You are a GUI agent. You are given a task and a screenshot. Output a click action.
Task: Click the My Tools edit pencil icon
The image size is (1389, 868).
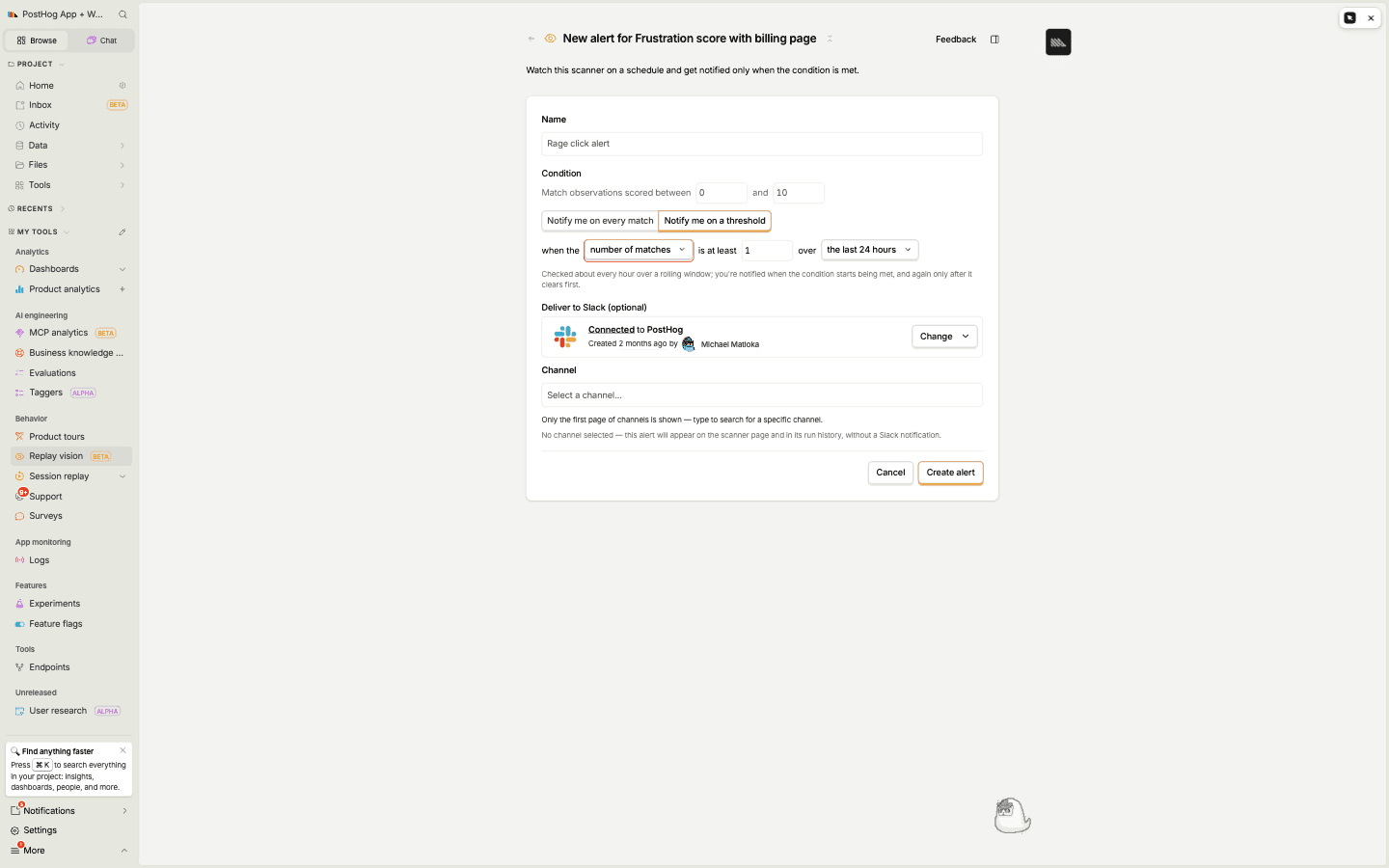(123, 232)
